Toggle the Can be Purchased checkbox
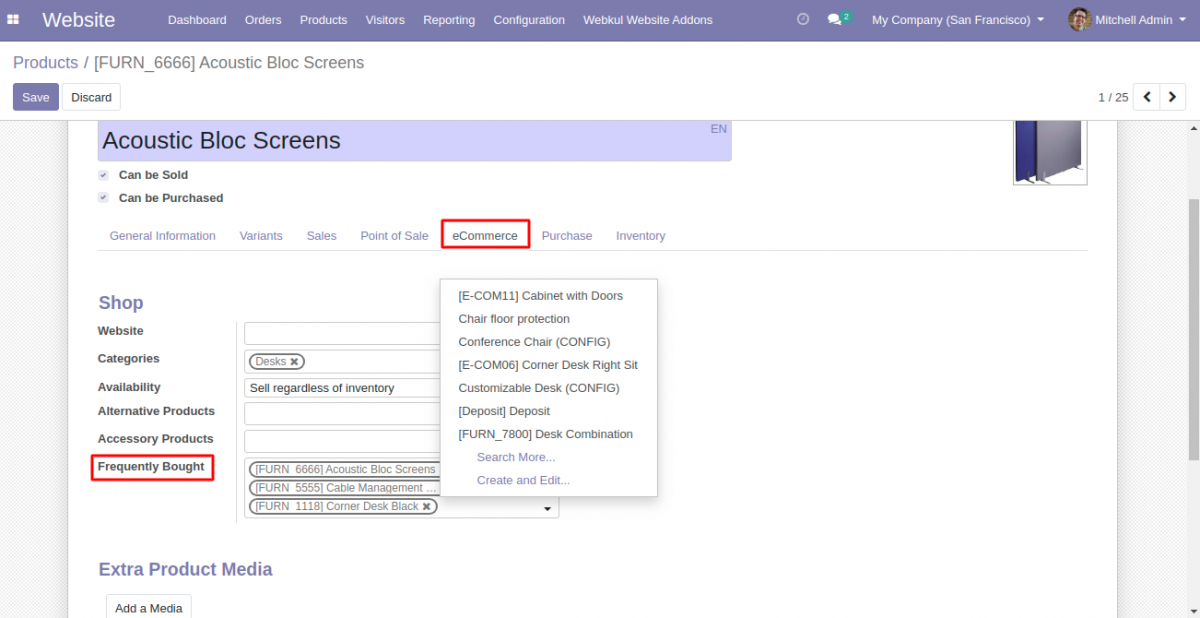 pos(103,198)
